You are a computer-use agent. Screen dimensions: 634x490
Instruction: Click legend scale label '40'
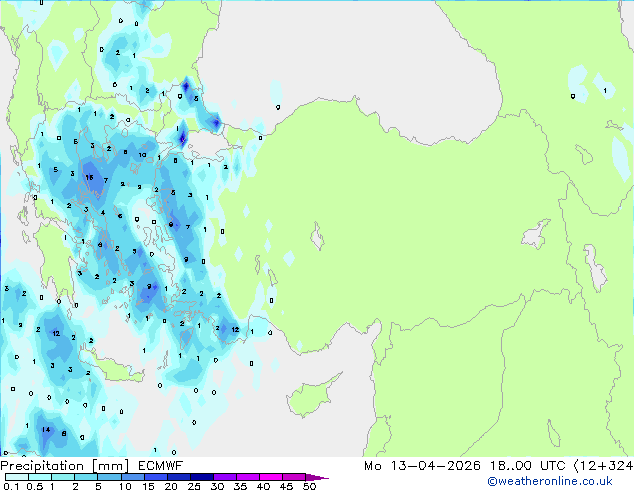pos(263,486)
